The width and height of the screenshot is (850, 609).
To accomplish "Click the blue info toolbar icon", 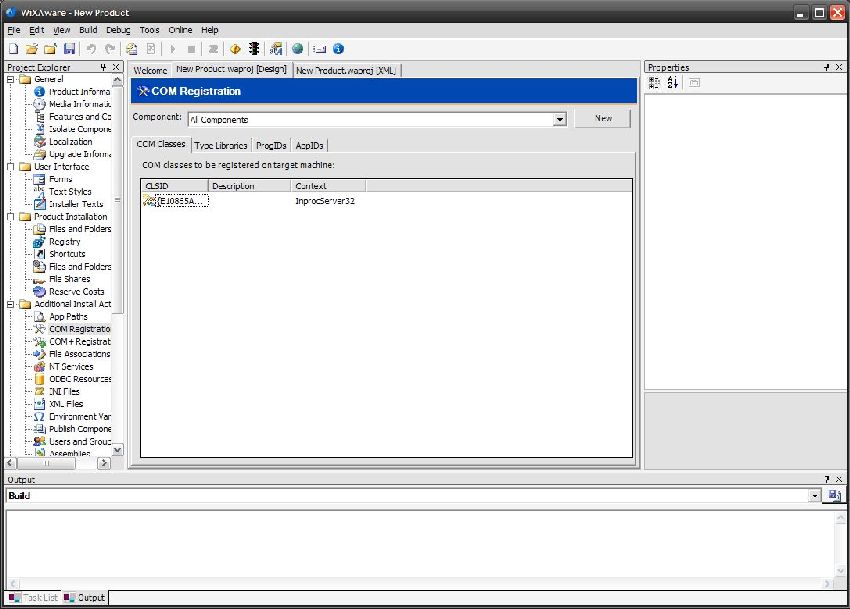I will tap(338, 49).
